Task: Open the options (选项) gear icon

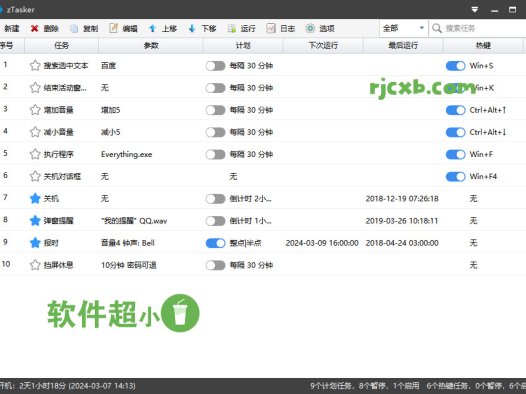Action: 310,29
